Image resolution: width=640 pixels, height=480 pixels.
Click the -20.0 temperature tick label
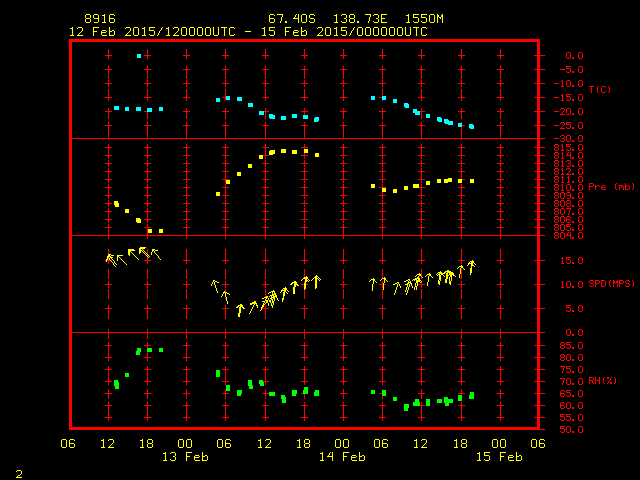click(x=569, y=111)
